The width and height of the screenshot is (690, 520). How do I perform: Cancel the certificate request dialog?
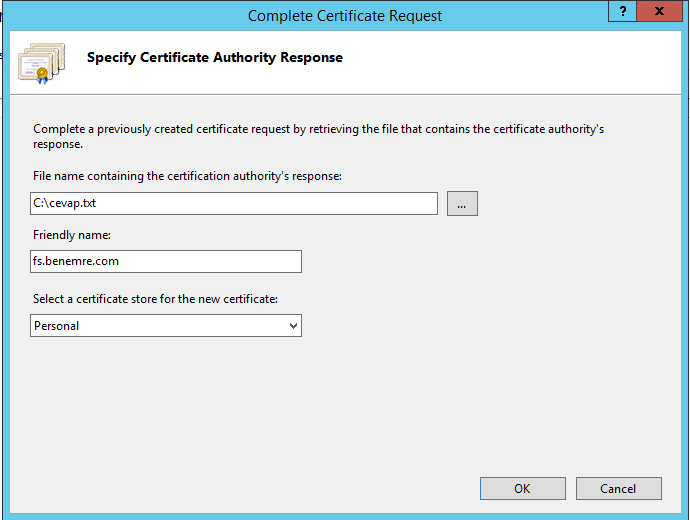tap(618, 488)
